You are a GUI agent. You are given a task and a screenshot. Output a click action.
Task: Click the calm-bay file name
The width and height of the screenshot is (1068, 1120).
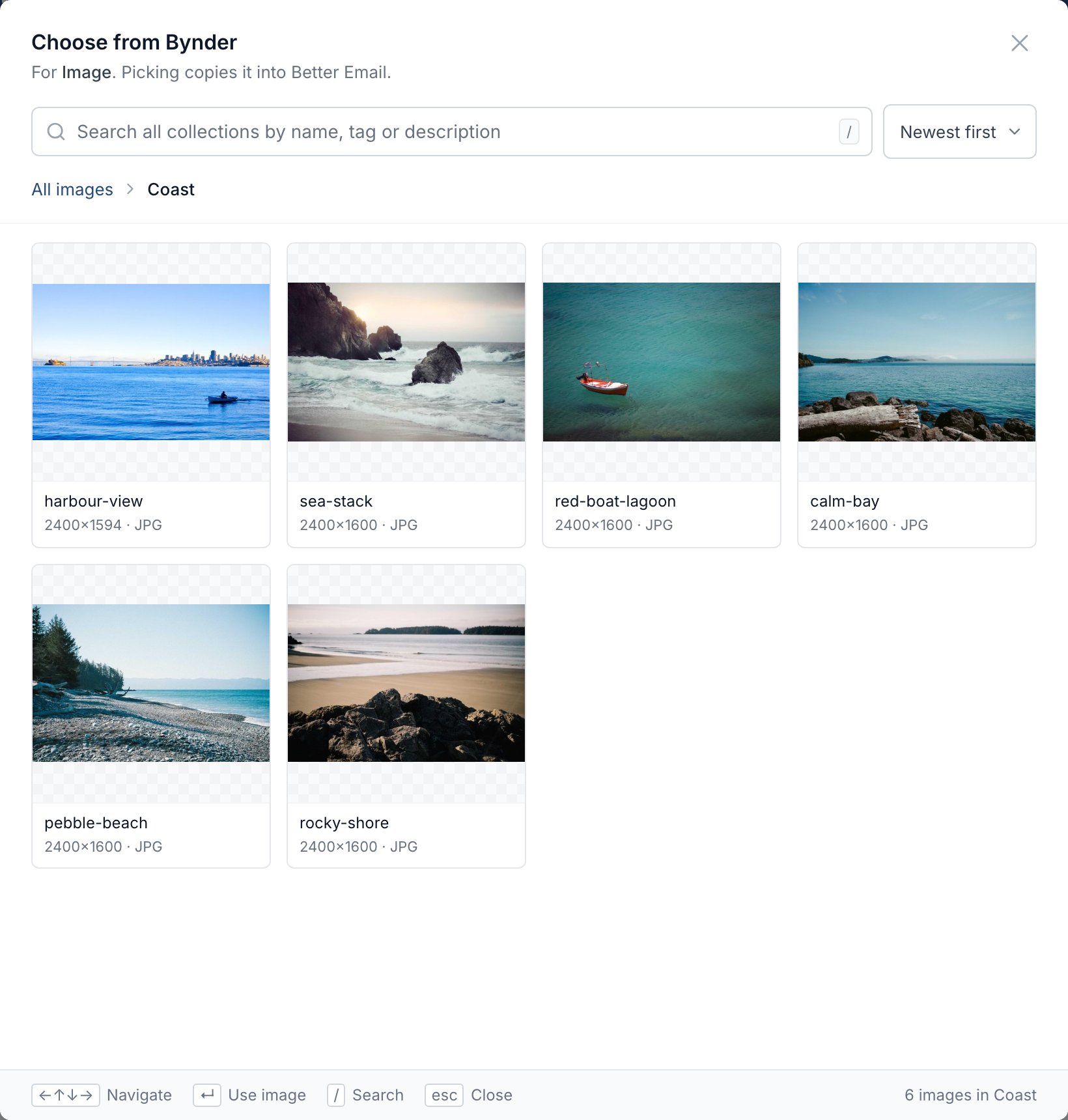tap(845, 501)
